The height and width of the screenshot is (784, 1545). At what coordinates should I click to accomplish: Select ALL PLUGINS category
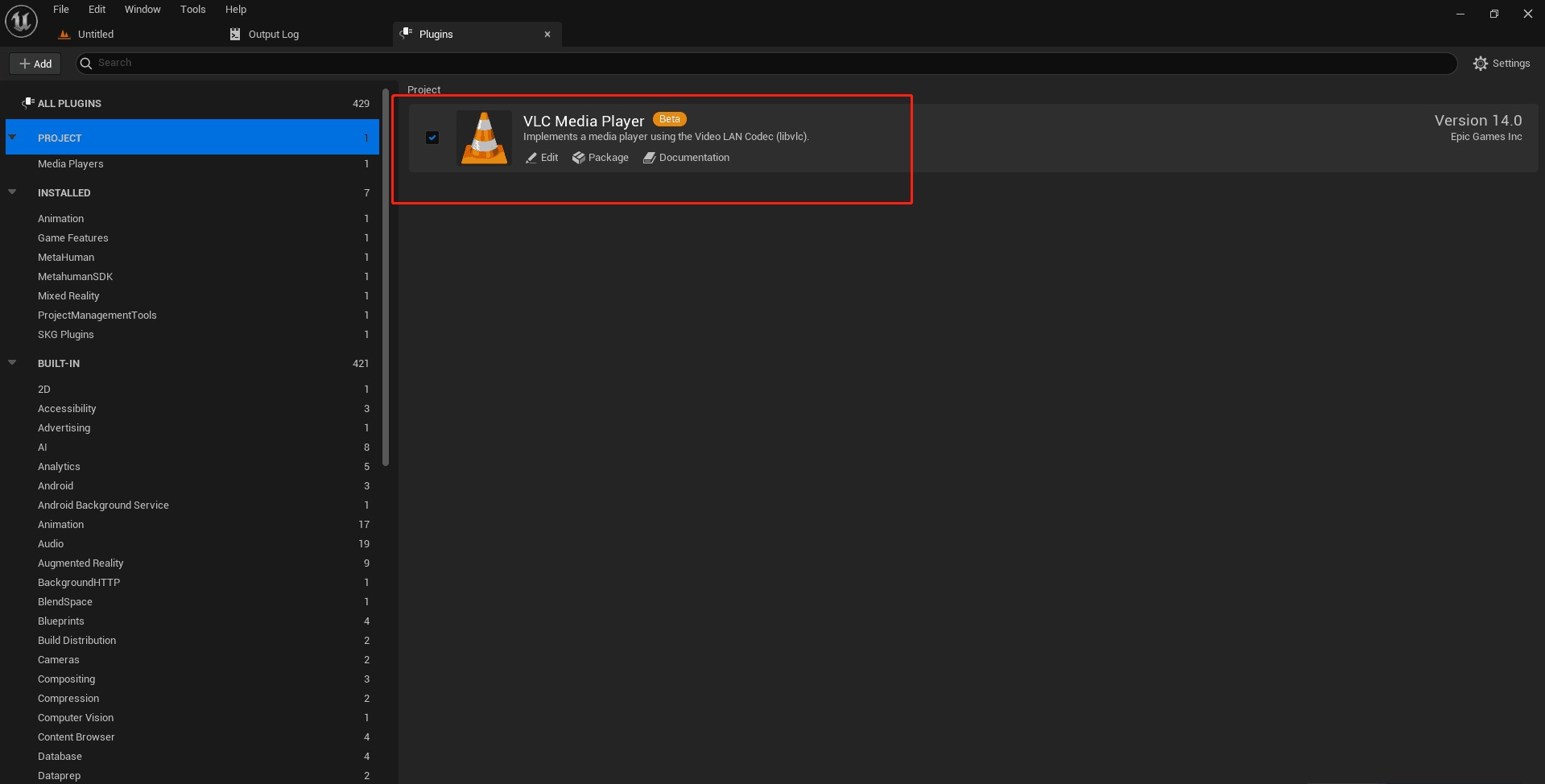[192, 103]
